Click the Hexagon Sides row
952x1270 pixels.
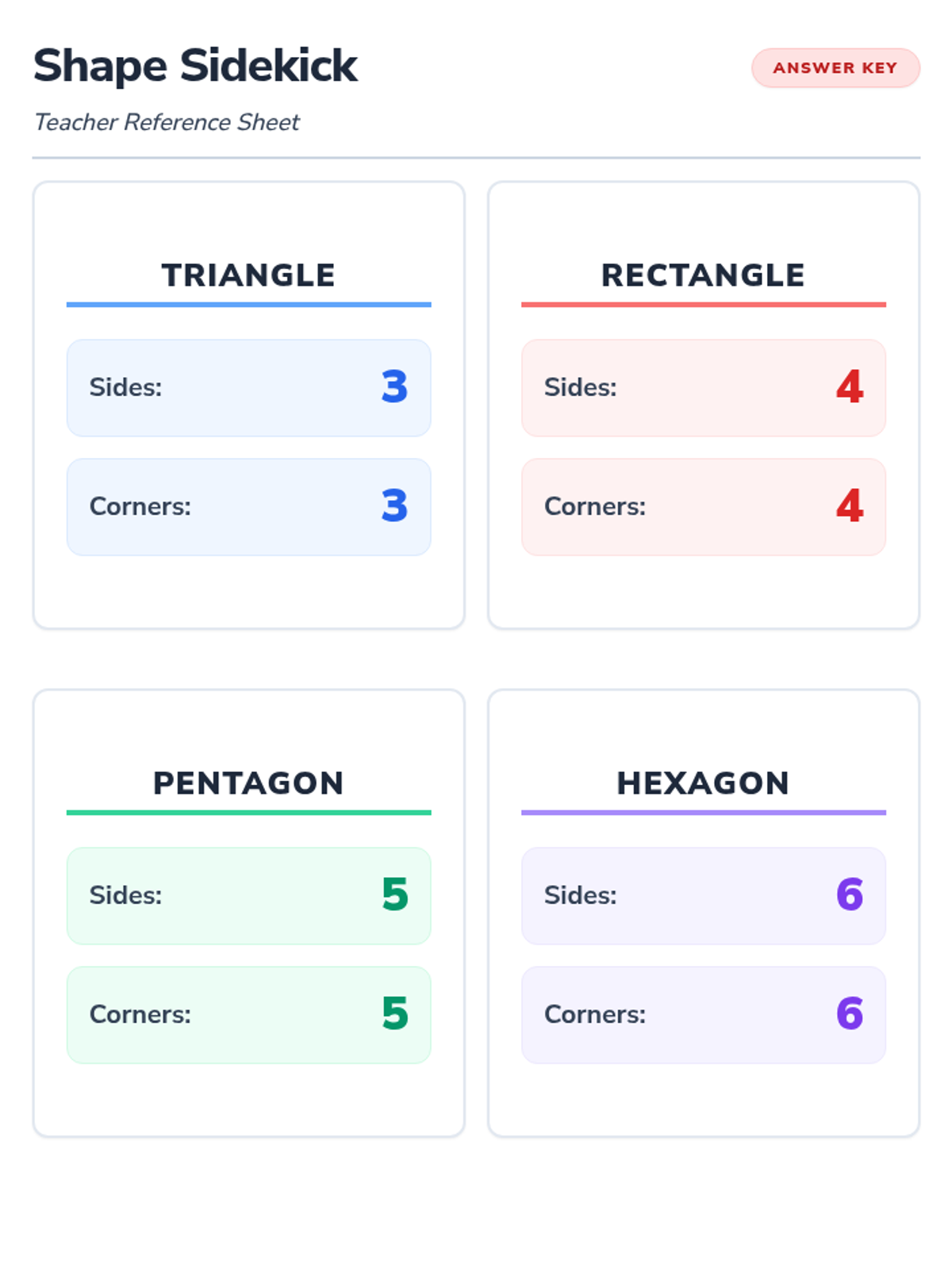click(x=703, y=896)
